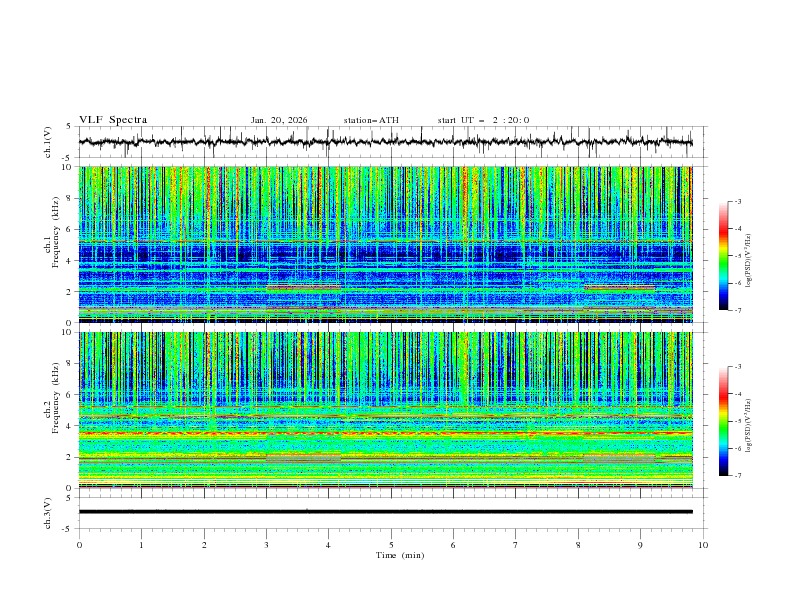Click the ch.1 "Frequency (kHz)" axis label
792x612 pixels.
[x=55, y=233]
